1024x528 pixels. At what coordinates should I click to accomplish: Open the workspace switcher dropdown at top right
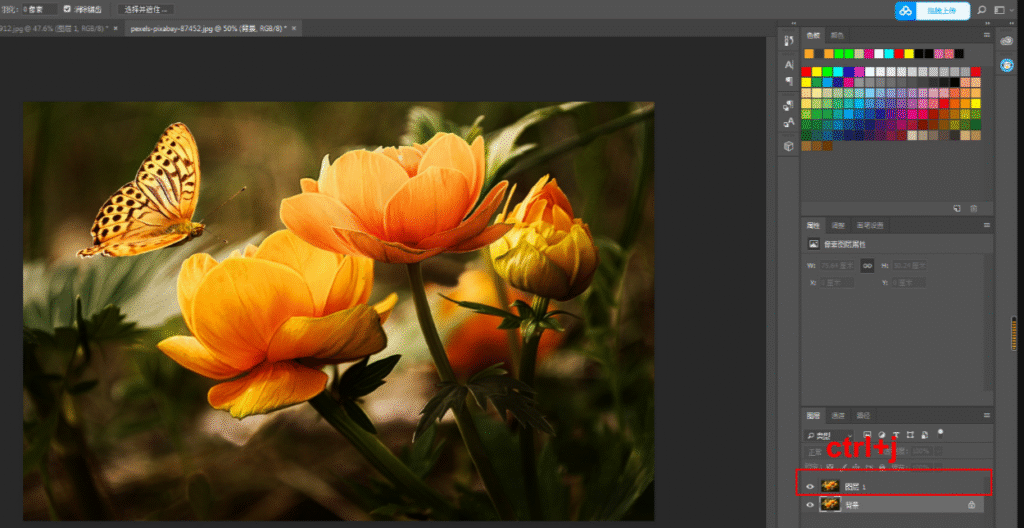(x=1002, y=10)
